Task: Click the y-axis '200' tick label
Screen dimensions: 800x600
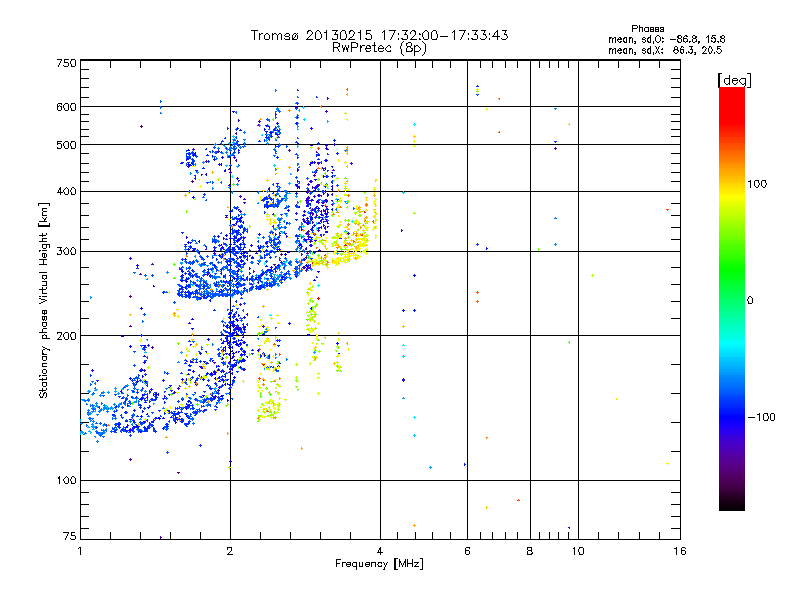Action: click(x=67, y=336)
